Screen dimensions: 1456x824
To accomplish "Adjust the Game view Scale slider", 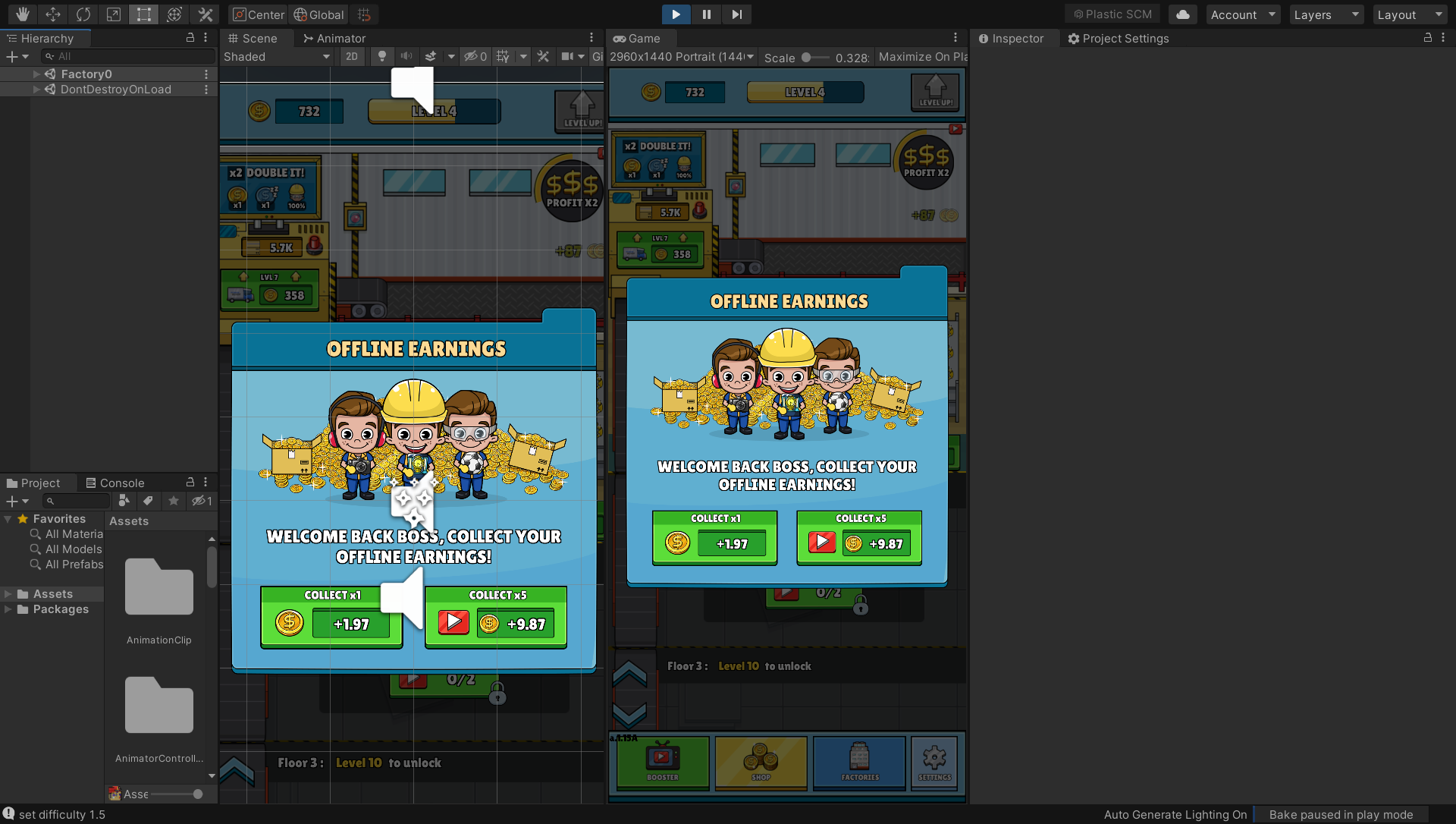I will coord(816,57).
